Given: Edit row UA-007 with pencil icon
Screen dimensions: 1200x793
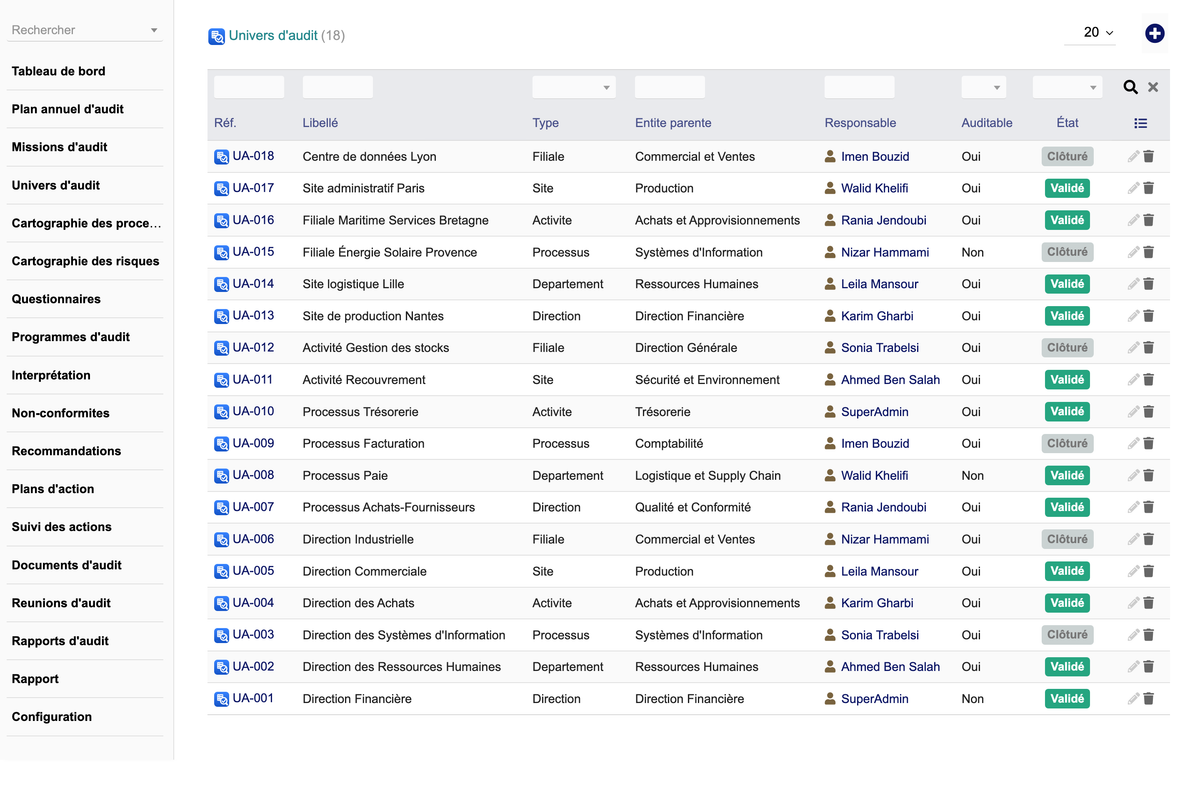Looking at the screenshot, I should pyautogui.click(x=1133, y=507).
